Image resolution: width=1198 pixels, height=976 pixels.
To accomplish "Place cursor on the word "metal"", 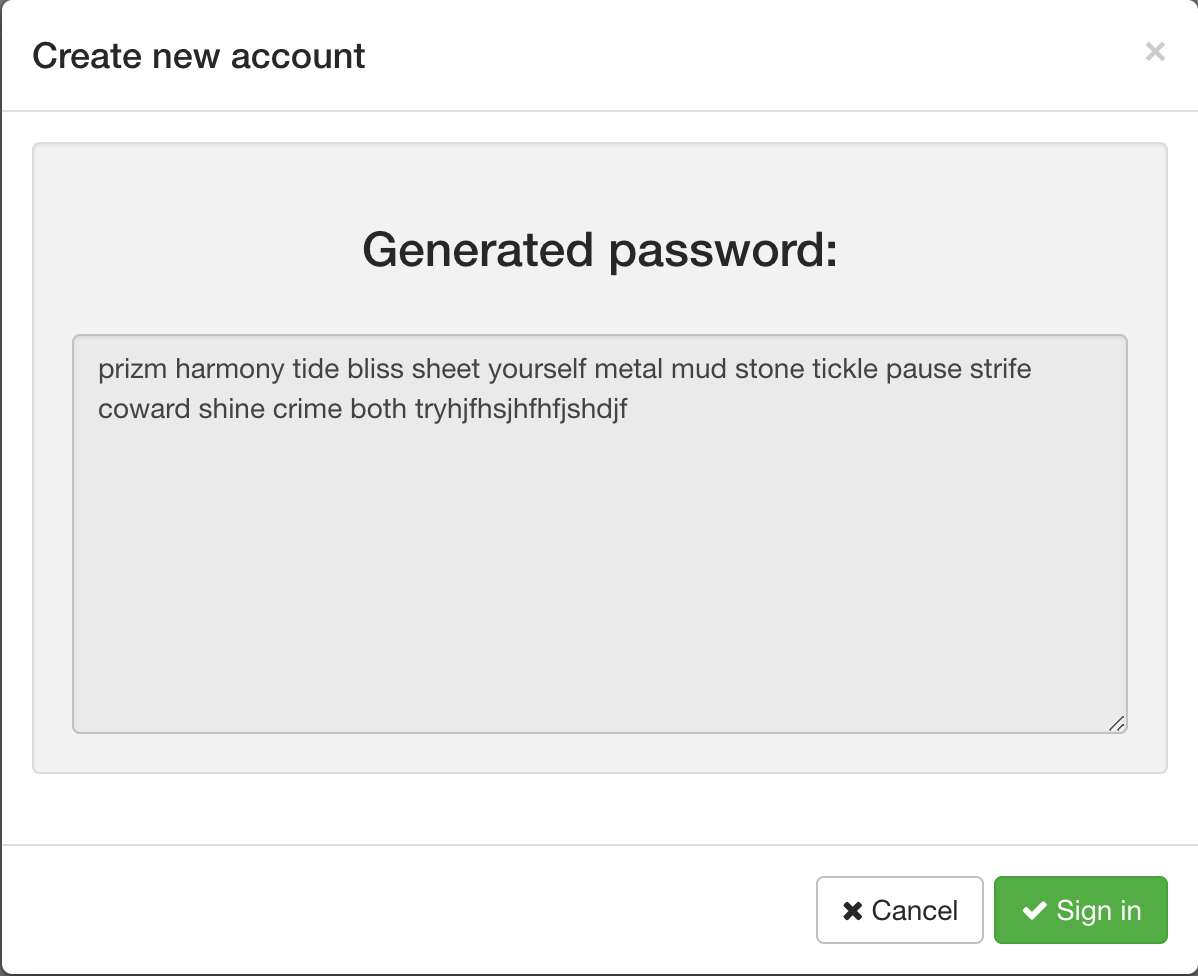I will (x=628, y=369).
